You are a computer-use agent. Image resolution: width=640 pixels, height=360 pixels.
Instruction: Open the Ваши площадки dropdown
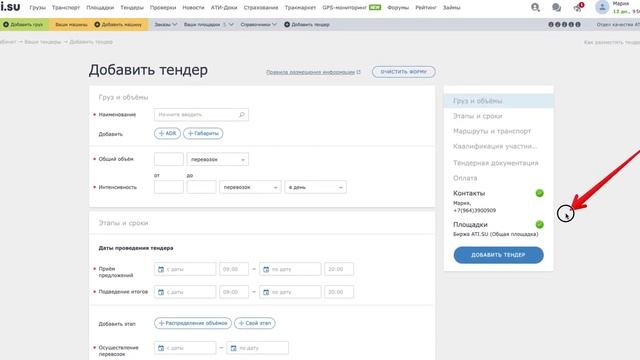coord(209,24)
